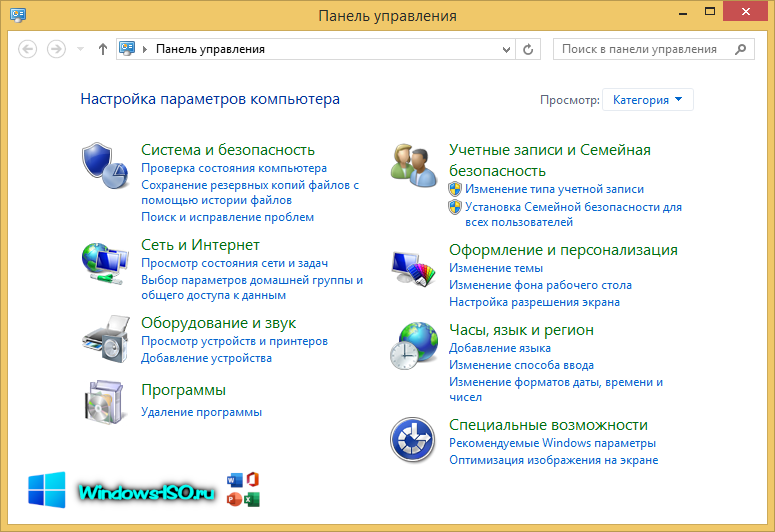Viewport: 775px width, 532px height.
Task: Click Установка Семейной безопасности link
Action: coord(573,214)
